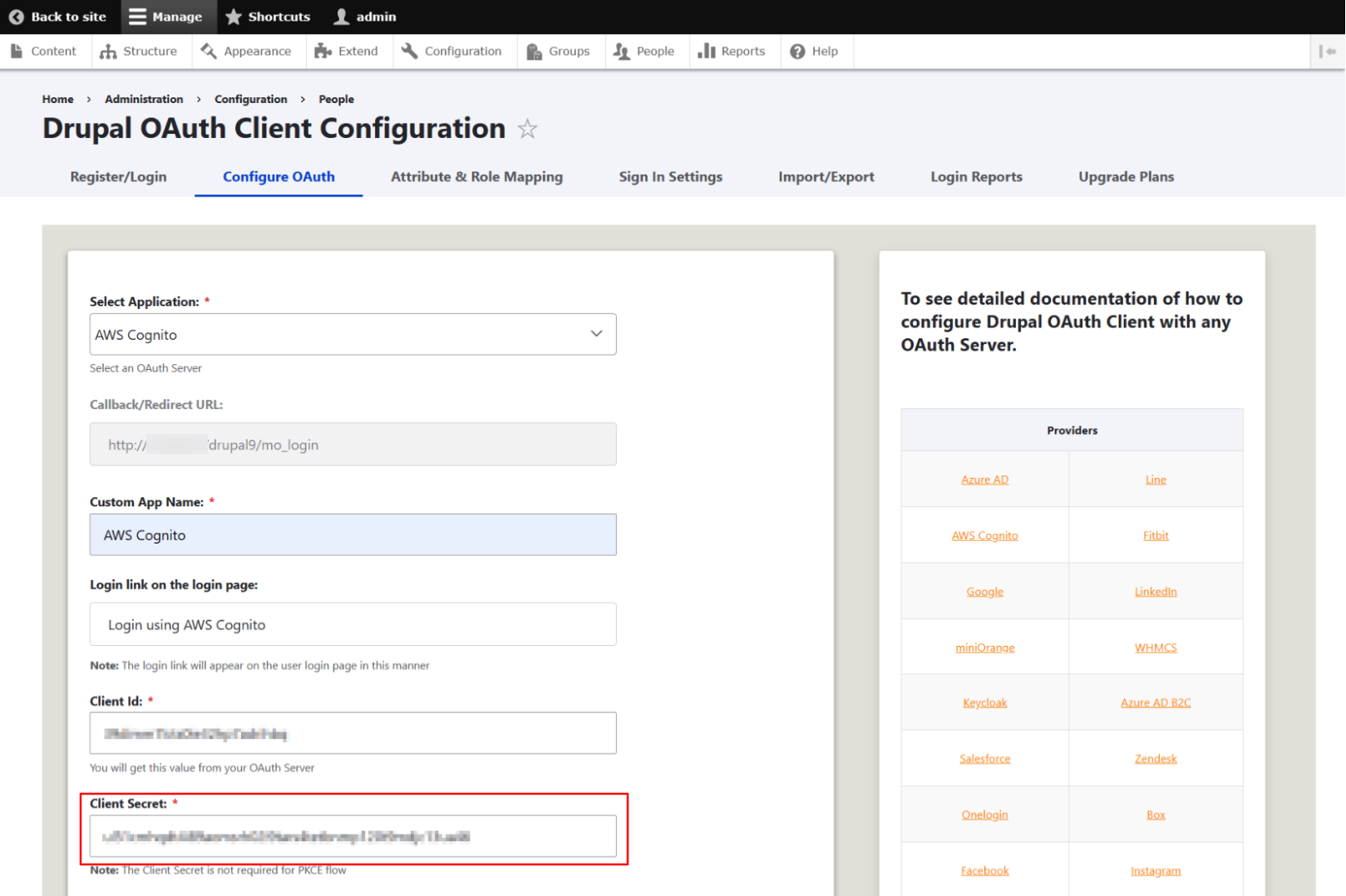Click the Login link text field
This screenshot has width=1346, height=896.
353,625
